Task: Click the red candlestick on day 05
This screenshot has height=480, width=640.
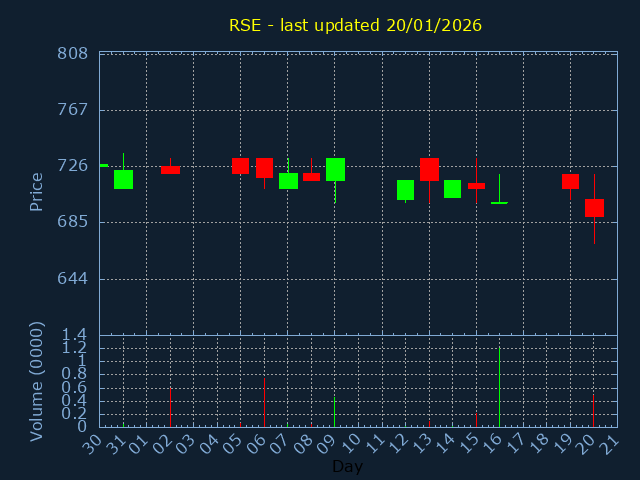Action: tap(240, 166)
